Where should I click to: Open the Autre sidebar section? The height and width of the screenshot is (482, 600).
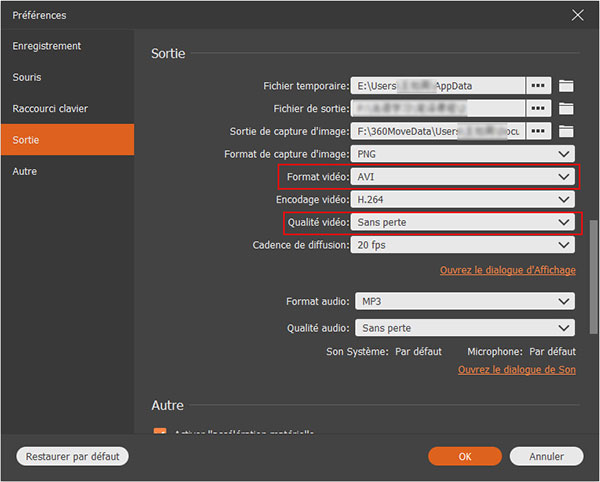click(68, 171)
